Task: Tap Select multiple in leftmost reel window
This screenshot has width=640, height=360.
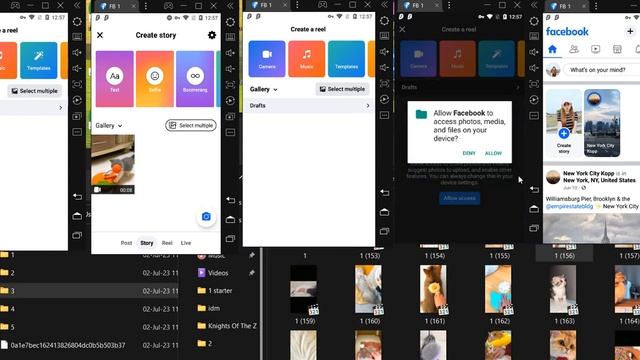Action: coord(34,91)
